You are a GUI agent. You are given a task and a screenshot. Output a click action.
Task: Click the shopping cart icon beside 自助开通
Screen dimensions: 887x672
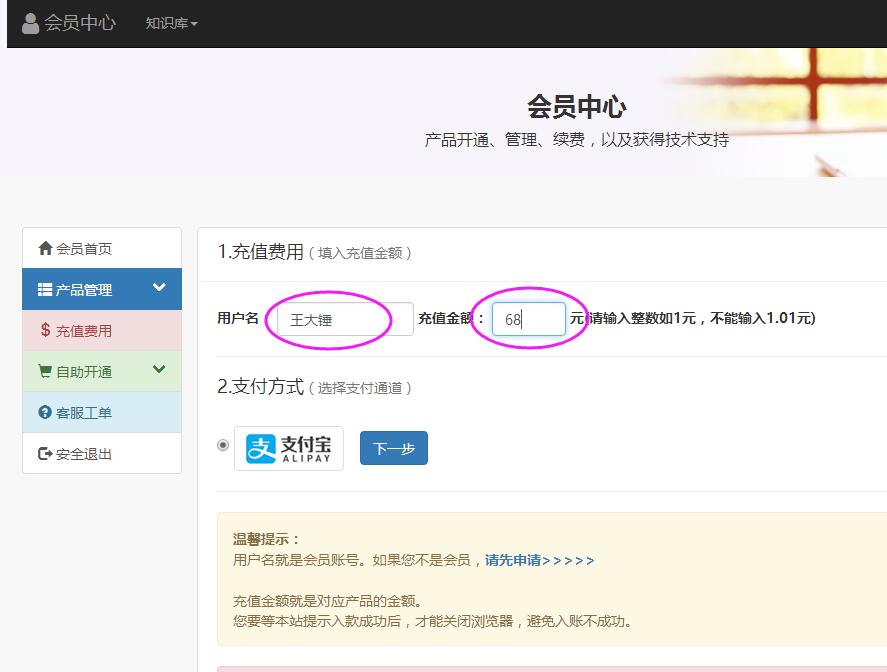coord(45,372)
